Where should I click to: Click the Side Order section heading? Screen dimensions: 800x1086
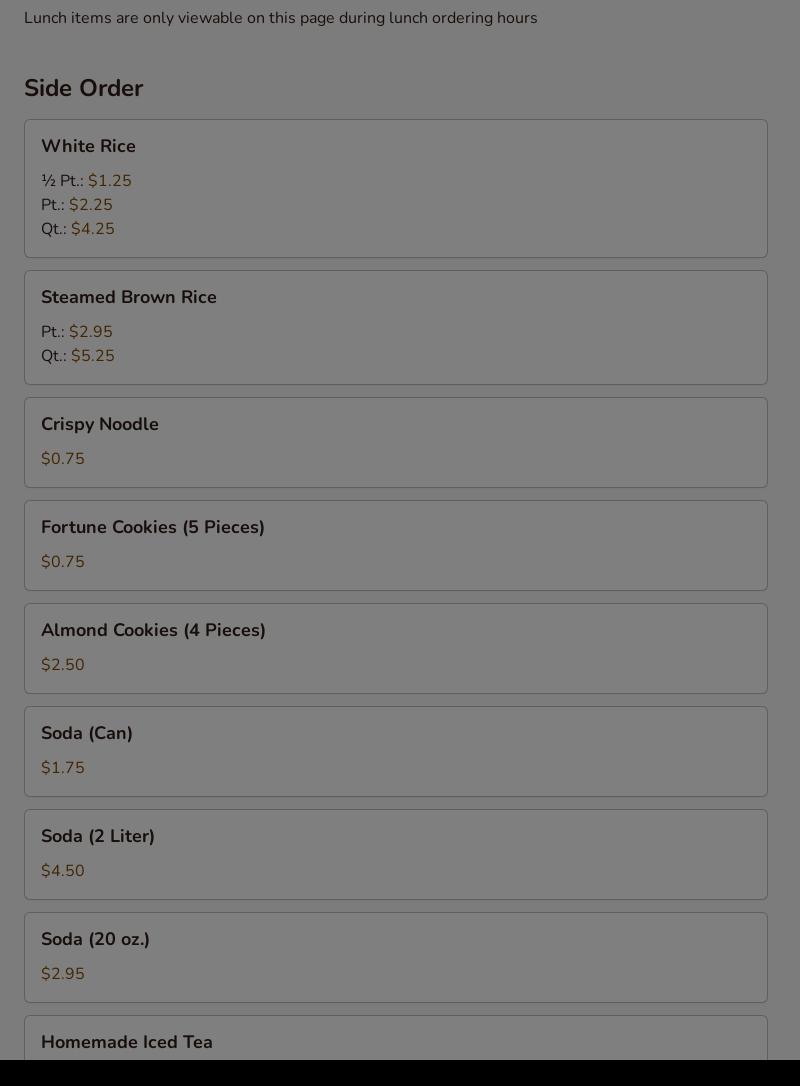[84, 88]
